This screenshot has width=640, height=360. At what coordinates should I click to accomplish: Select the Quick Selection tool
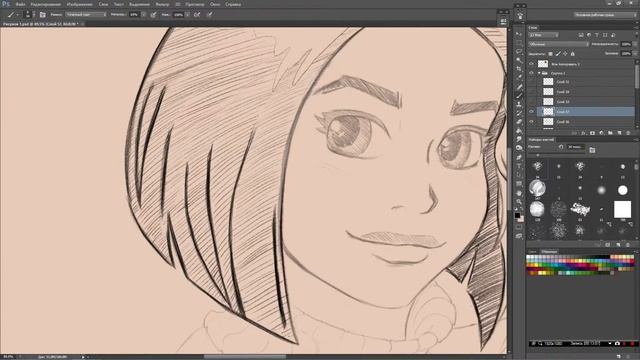click(519, 60)
